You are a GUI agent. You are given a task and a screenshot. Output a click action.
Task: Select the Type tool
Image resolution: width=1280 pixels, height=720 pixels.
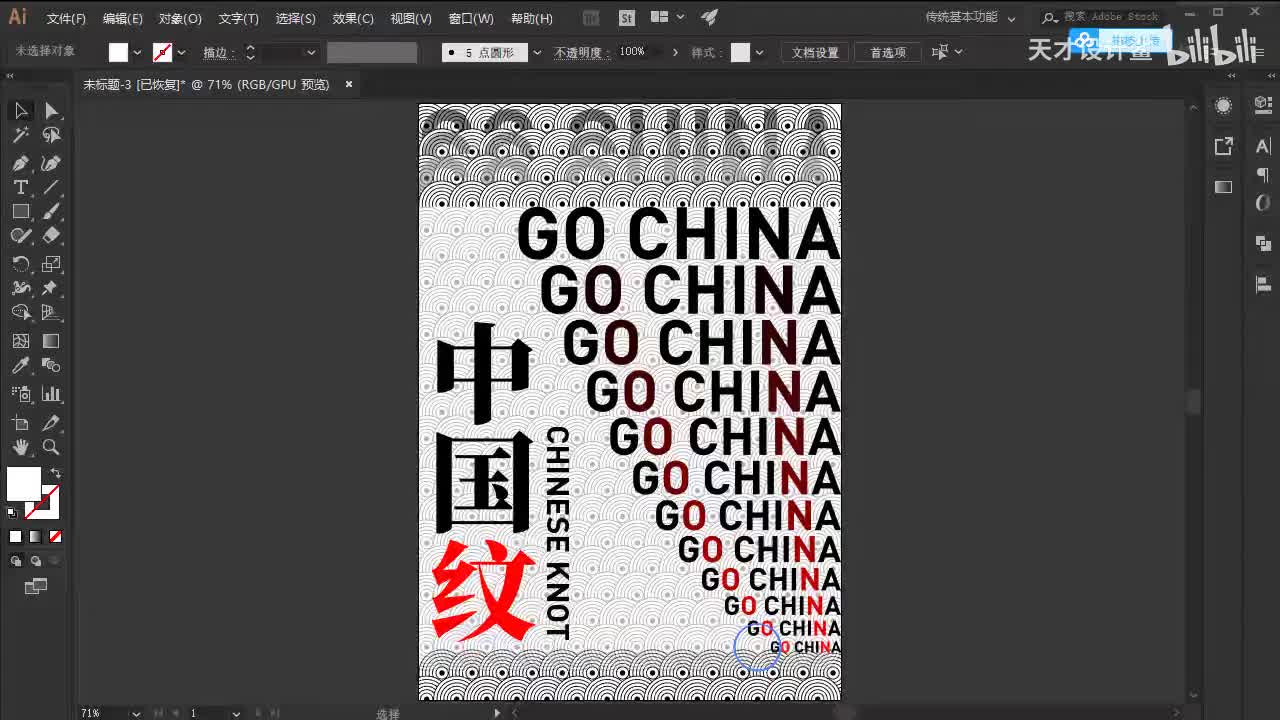[x=20, y=187]
